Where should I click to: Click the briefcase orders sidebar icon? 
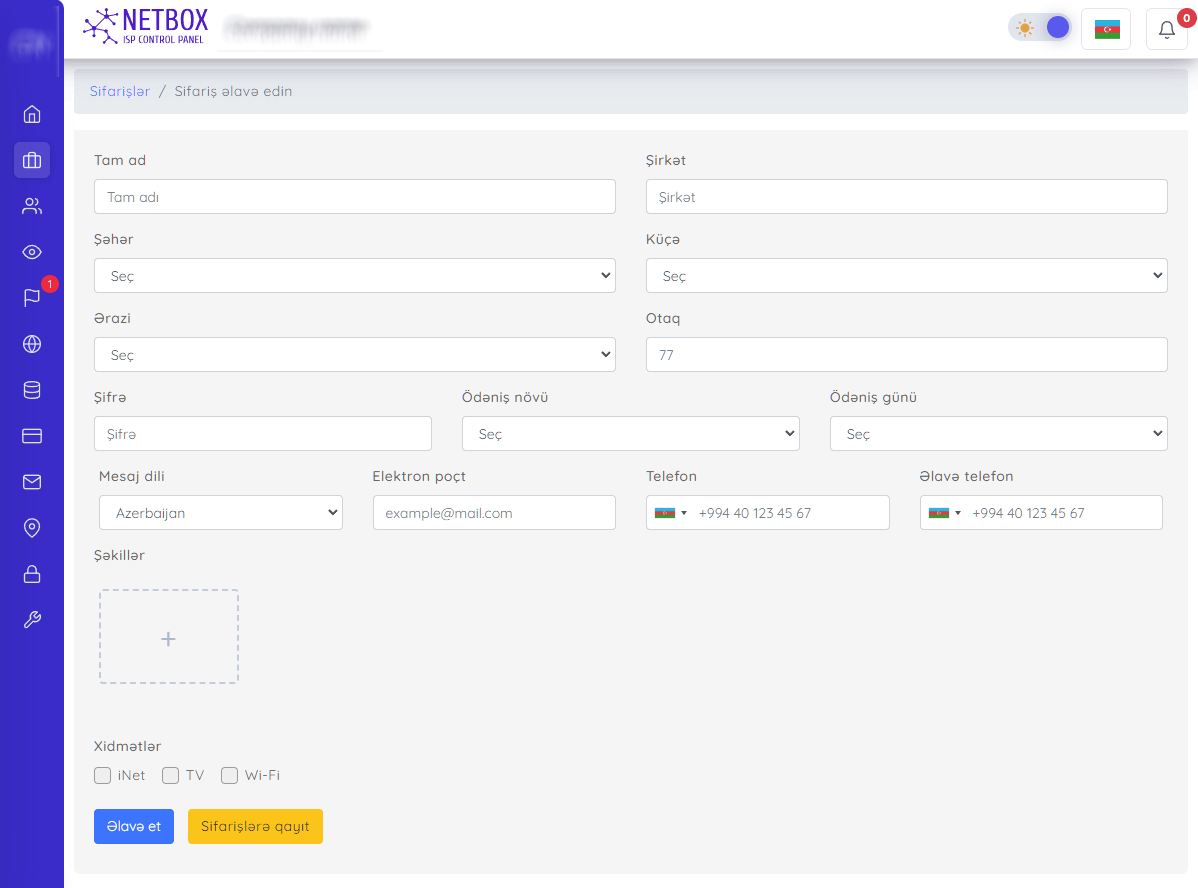pyautogui.click(x=32, y=160)
